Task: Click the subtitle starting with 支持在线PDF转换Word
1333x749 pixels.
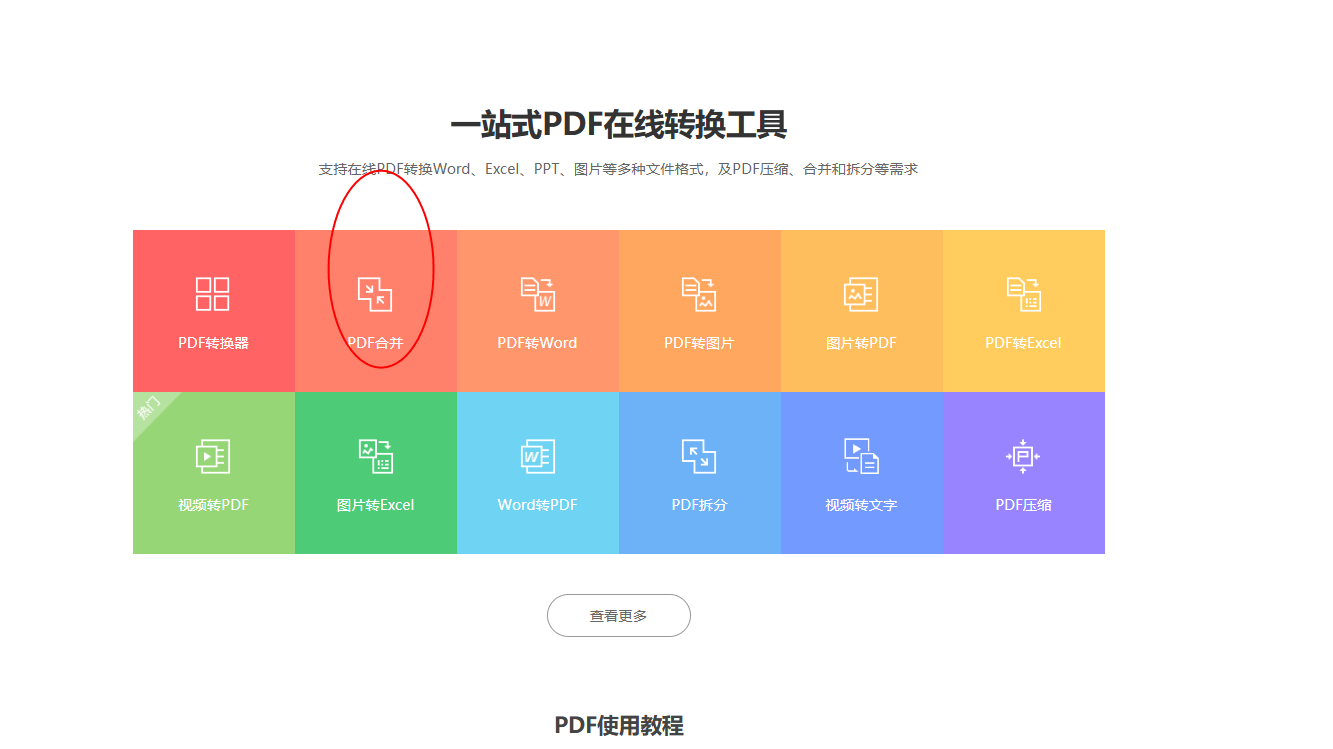Action: point(618,169)
